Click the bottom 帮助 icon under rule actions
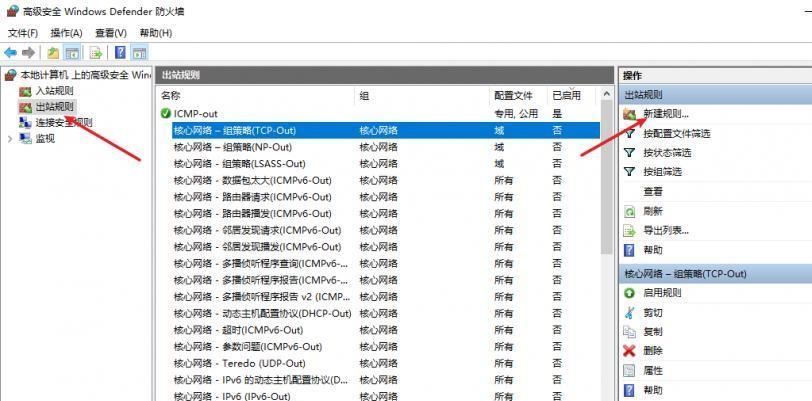Image resolution: width=812 pixels, height=401 pixels. pos(629,390)
